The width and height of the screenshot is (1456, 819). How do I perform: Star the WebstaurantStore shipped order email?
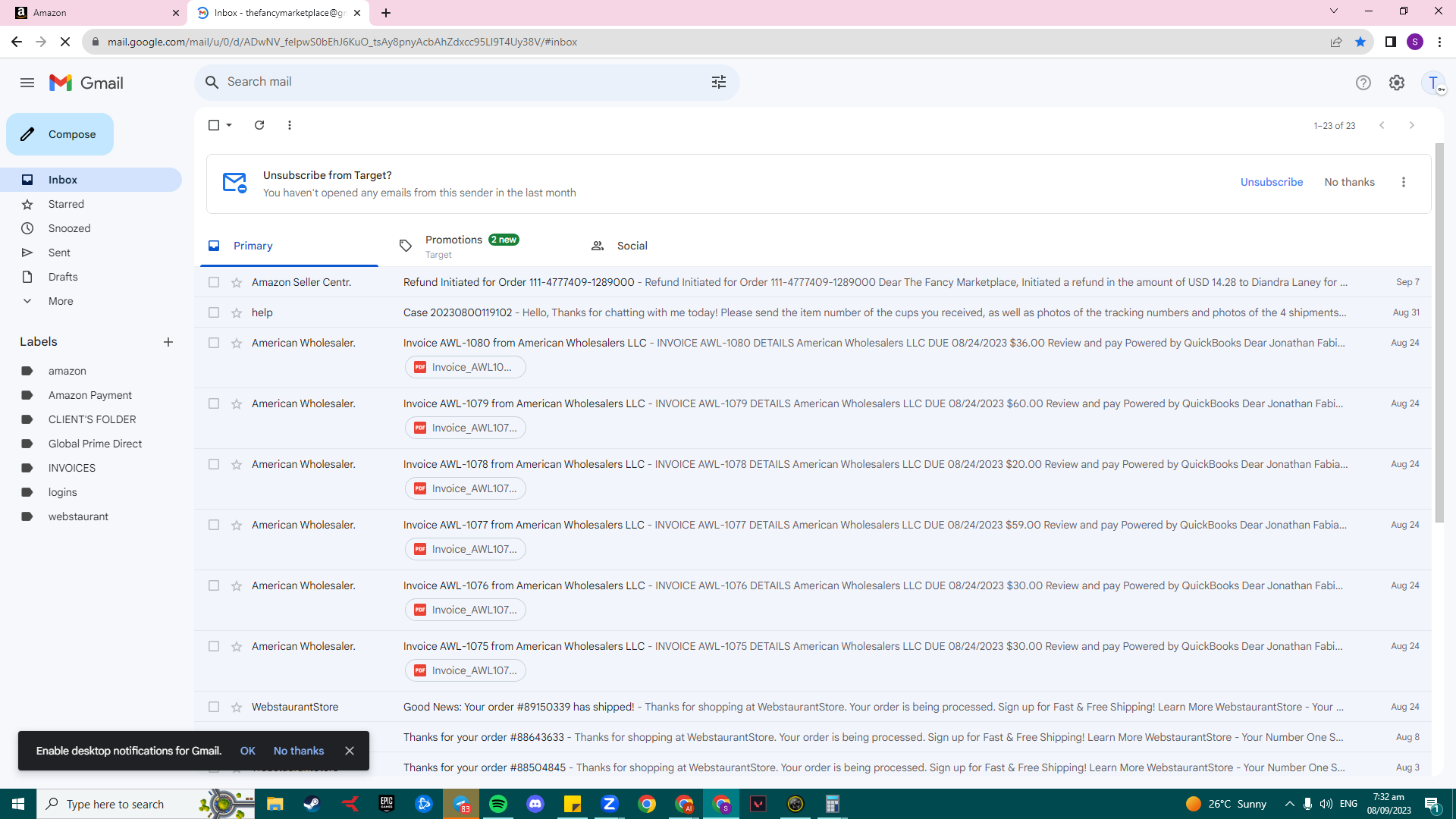point(237,708)
